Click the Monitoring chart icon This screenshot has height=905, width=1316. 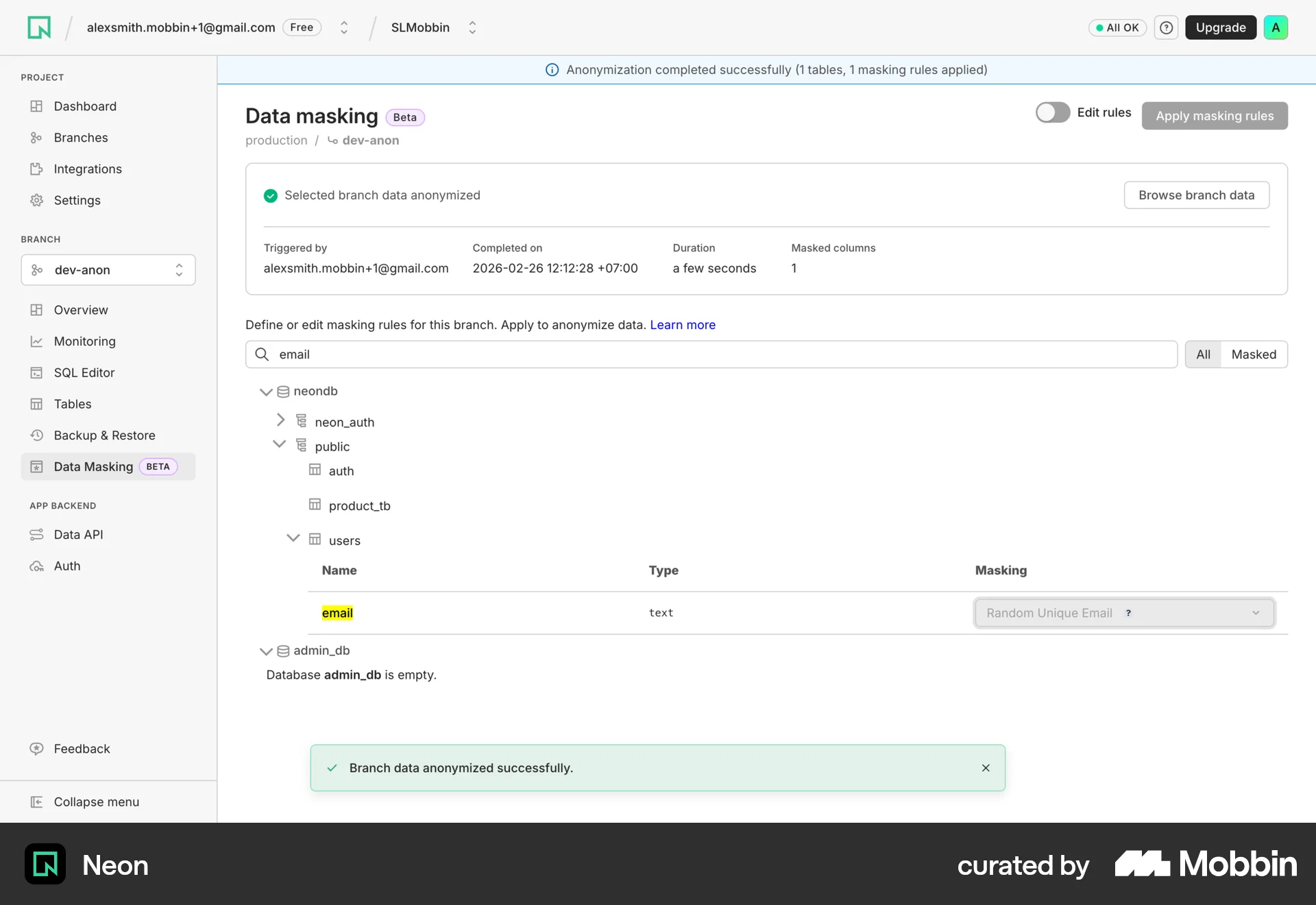pos(36,341)
